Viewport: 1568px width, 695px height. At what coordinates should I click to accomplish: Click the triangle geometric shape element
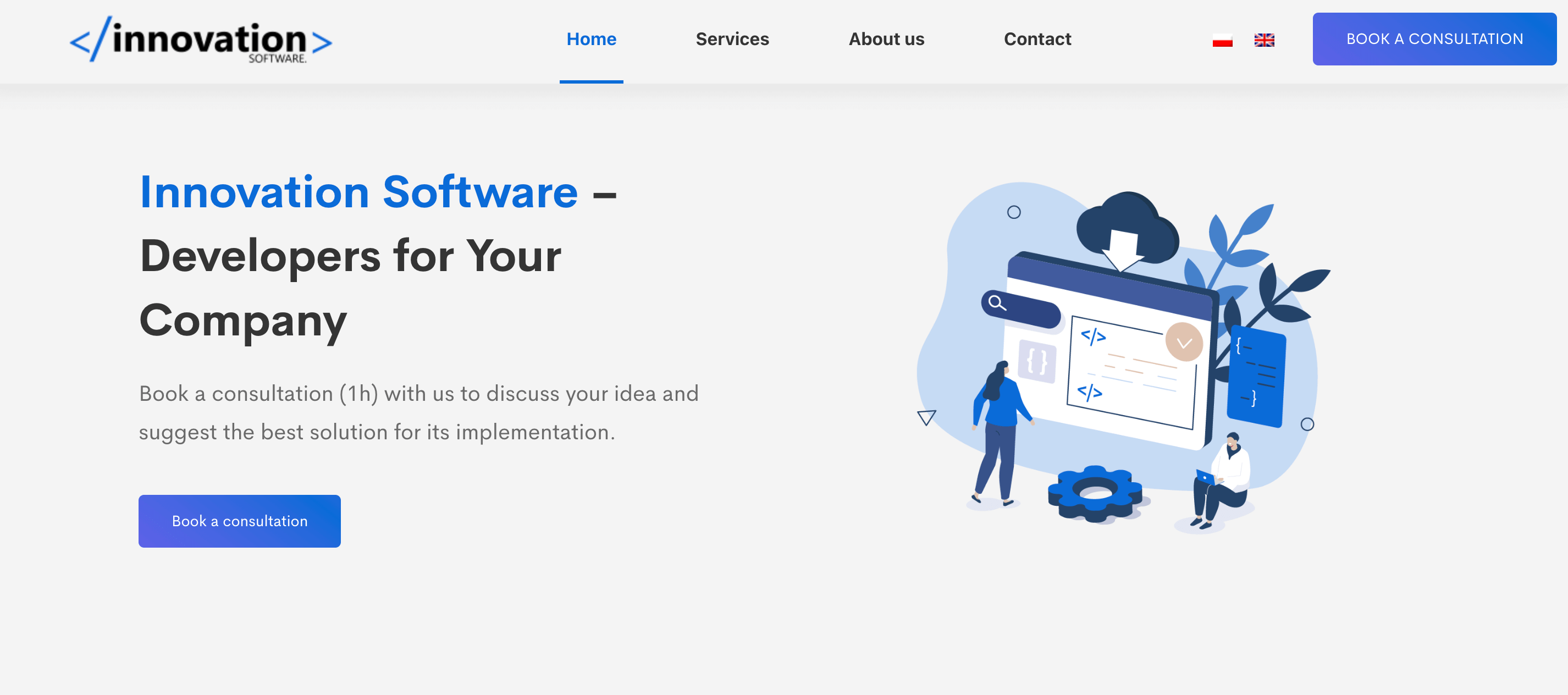(x=927, y=417)
